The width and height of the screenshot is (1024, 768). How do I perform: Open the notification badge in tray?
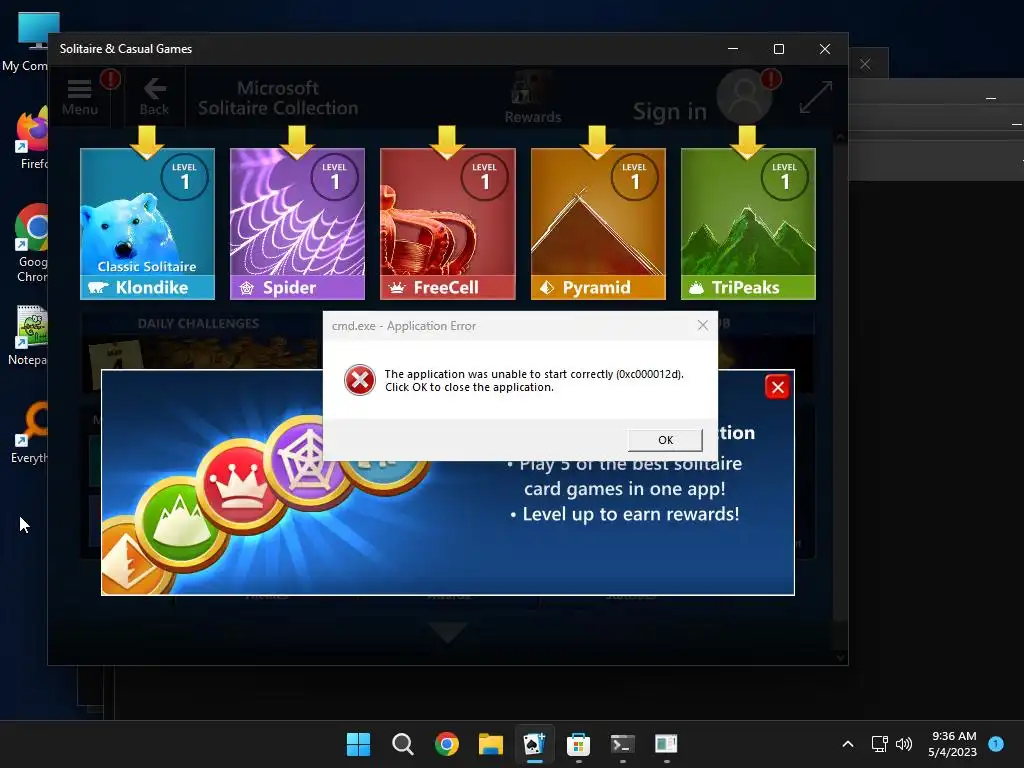point(996,743)
